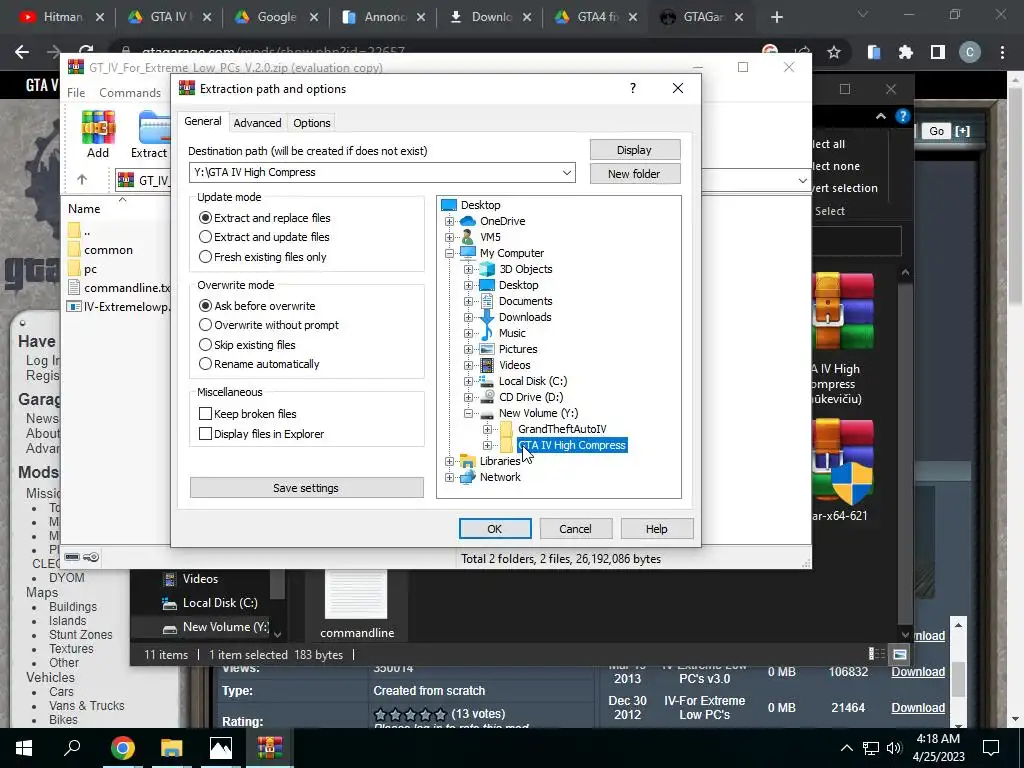Click the Videos film icon in tree

tap(487, 365)
